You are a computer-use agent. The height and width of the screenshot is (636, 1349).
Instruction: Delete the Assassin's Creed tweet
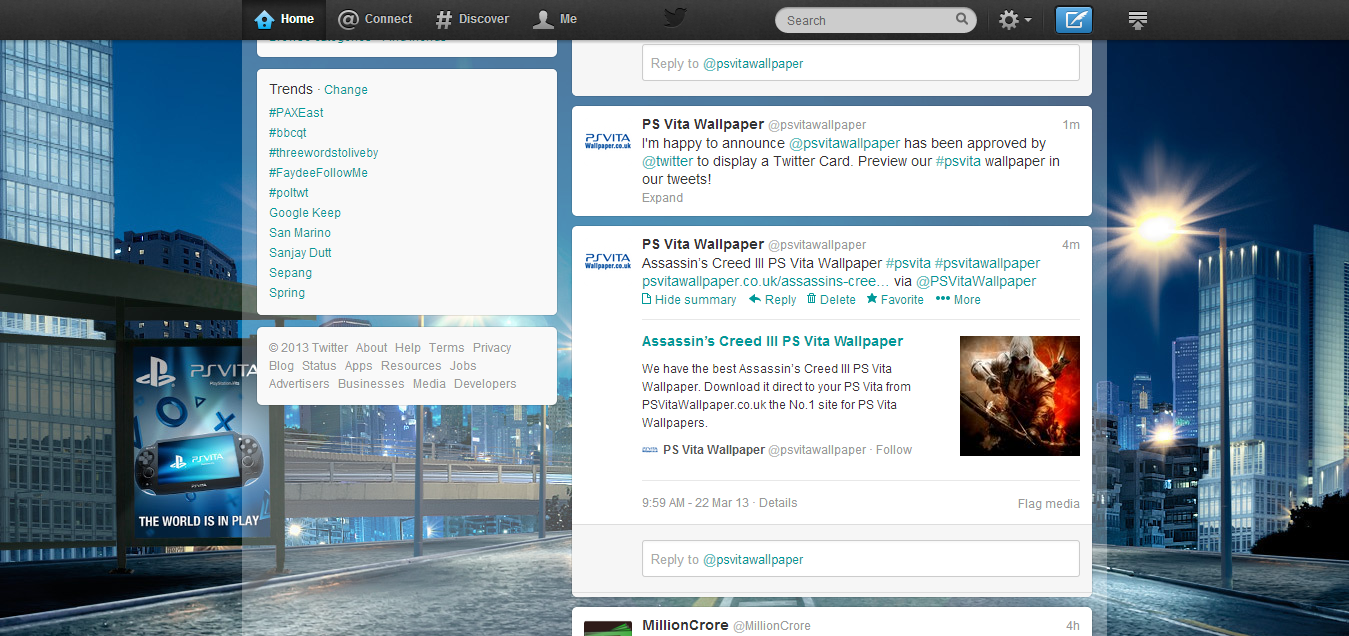(831, 300)
